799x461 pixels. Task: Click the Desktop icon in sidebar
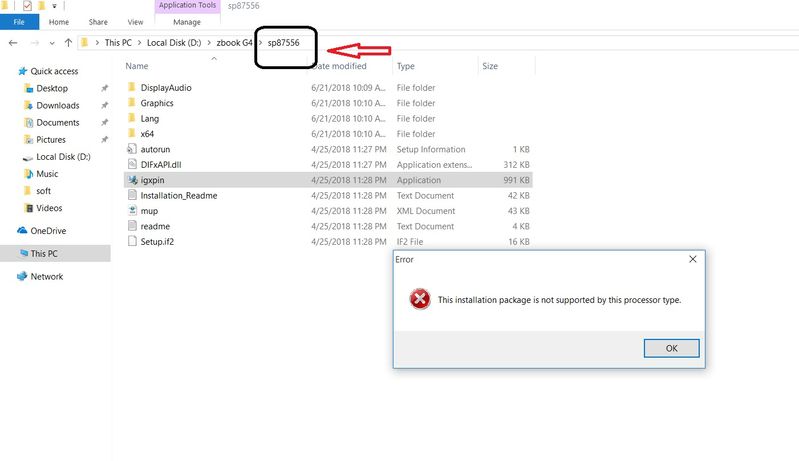tap(29, 88)
